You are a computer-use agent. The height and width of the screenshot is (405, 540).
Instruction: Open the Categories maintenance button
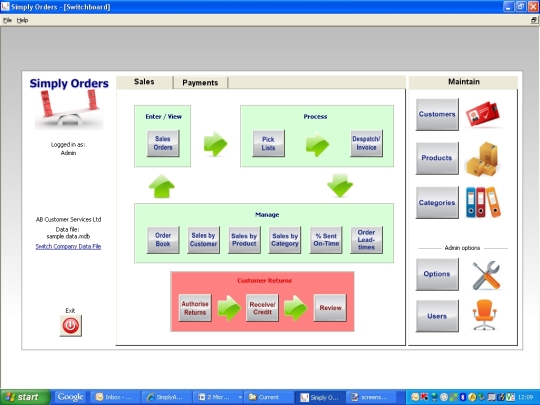pyautogui.click(x=437, y=202)
